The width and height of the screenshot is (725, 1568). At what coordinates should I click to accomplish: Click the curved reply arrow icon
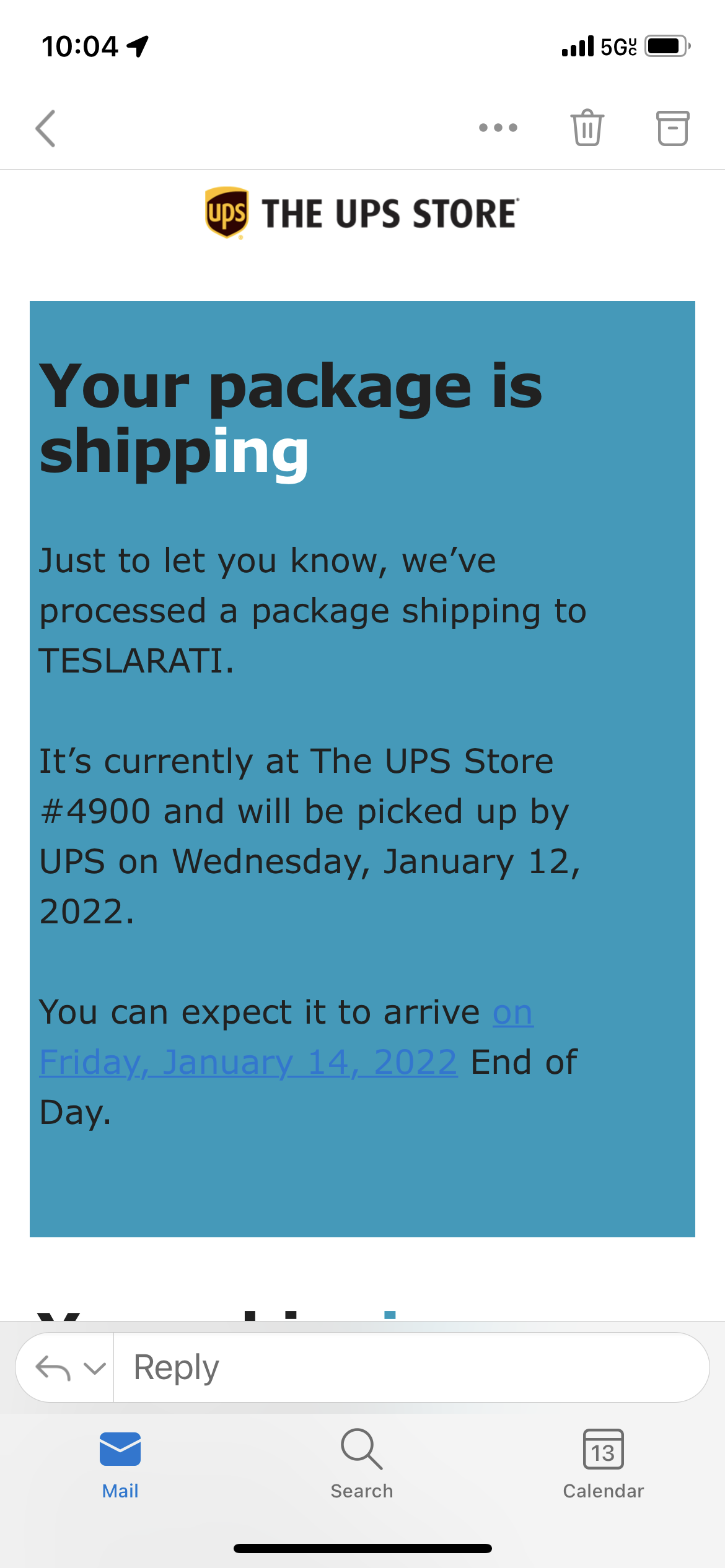click(x=53, y=1367)
